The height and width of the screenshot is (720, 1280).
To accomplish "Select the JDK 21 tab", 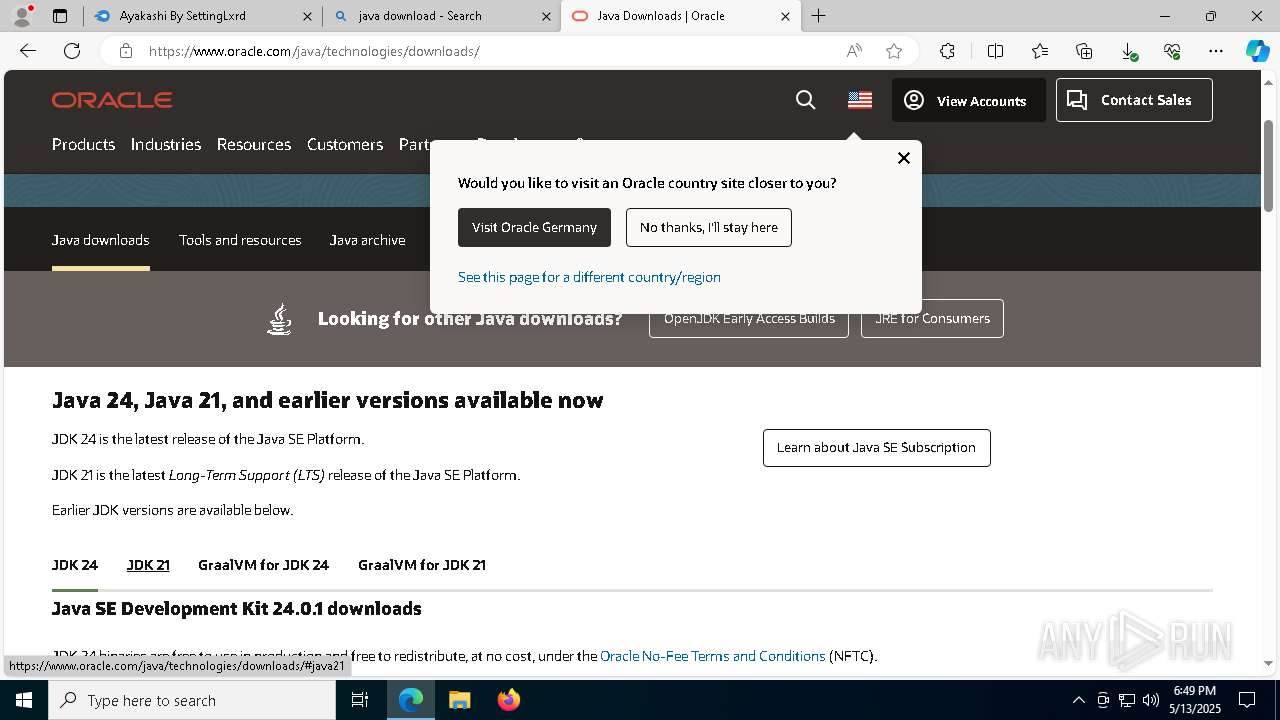I will click(x=148, y=565).
